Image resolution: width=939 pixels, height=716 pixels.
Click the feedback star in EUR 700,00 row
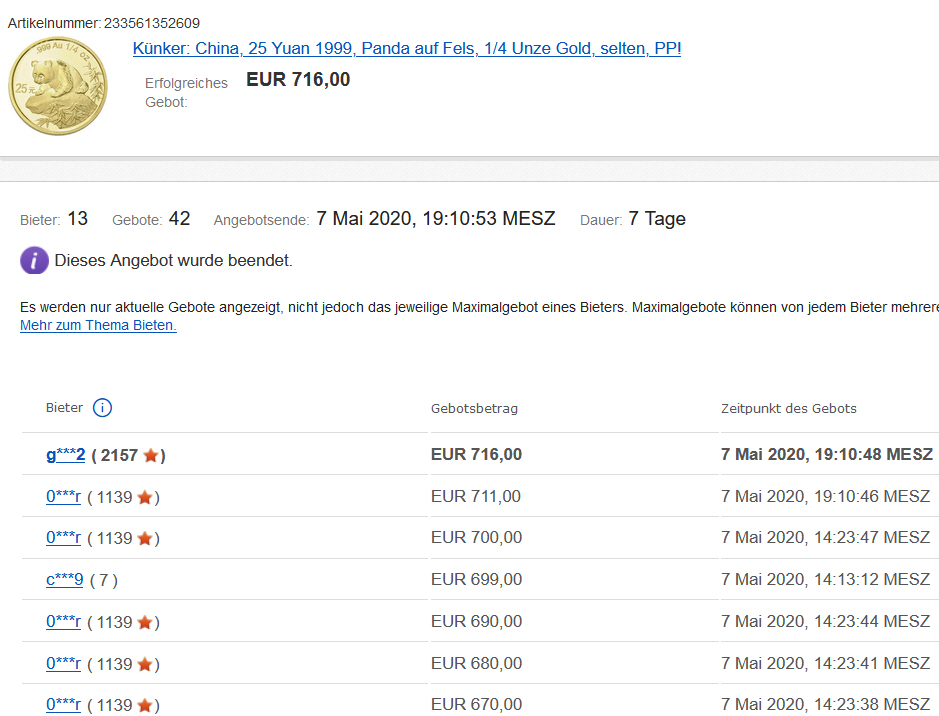(144, 539)
